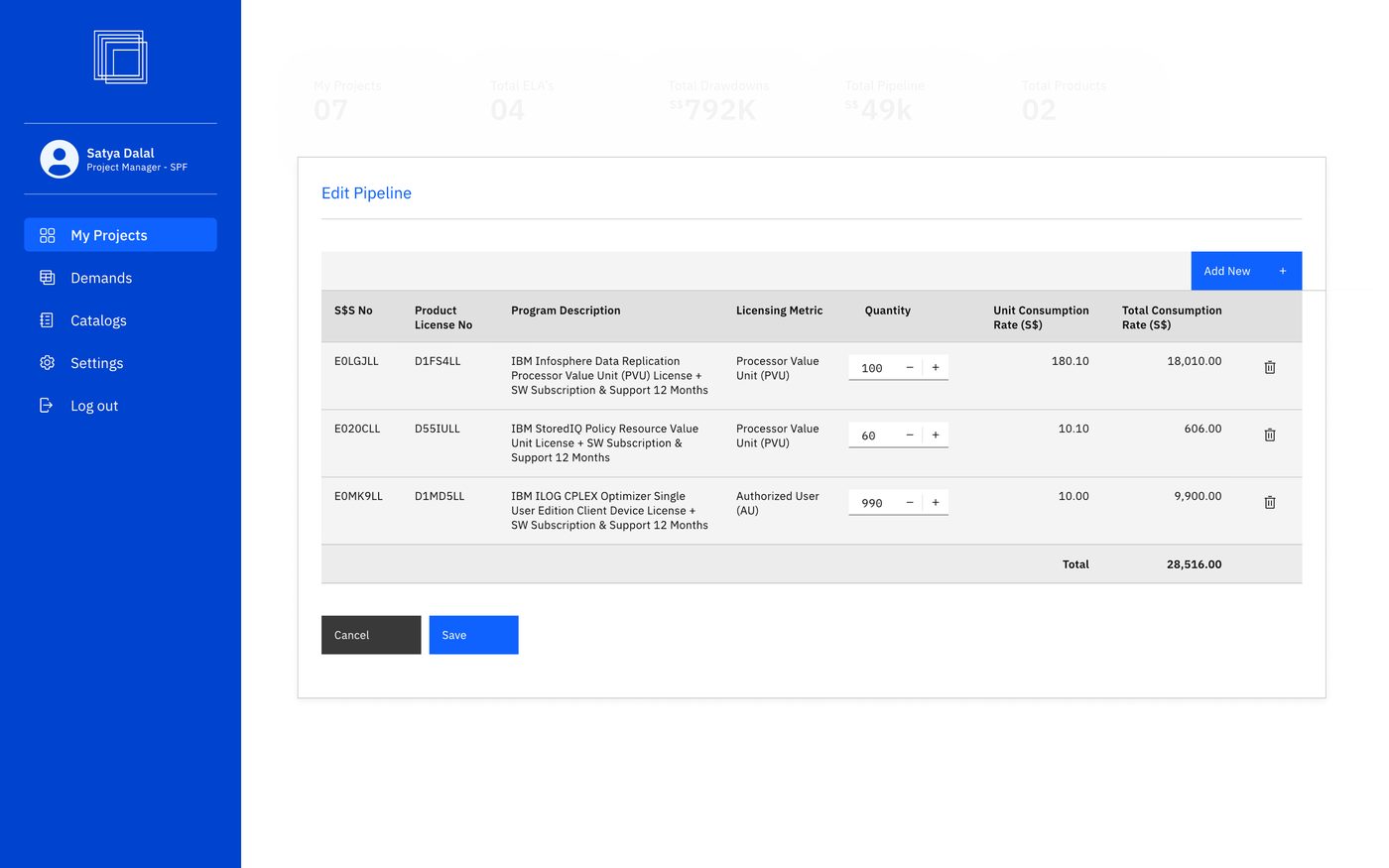The height and width of the screenshot is (868, 1389).
Task: Click the Catalogs notebook icon
Action: pyautogui.click(x=47, y=320)
